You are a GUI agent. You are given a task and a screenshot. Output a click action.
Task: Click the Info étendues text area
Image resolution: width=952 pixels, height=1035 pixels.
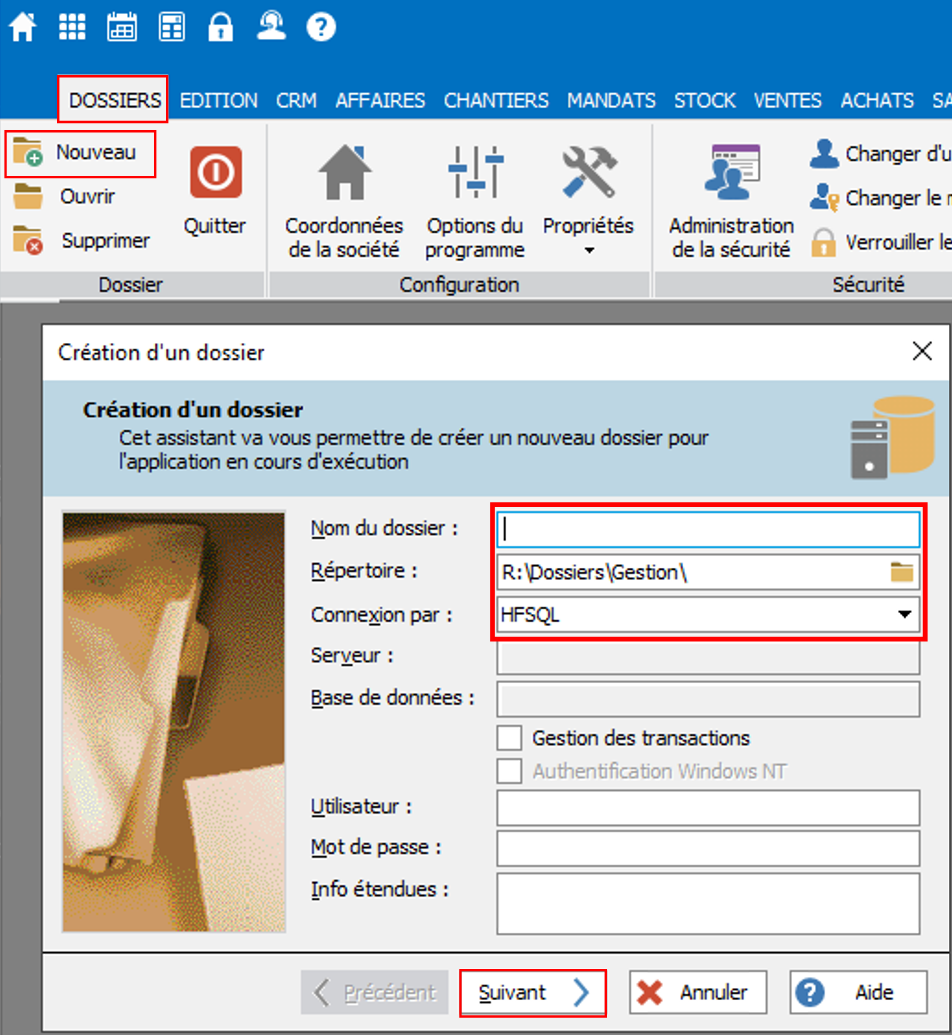pyautogui.click(x=708, y=904)
